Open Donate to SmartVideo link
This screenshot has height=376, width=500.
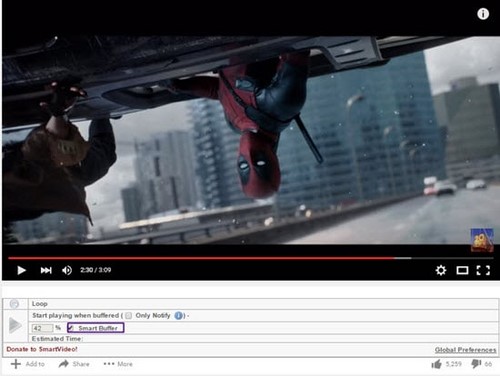click(x=42, y=349)
